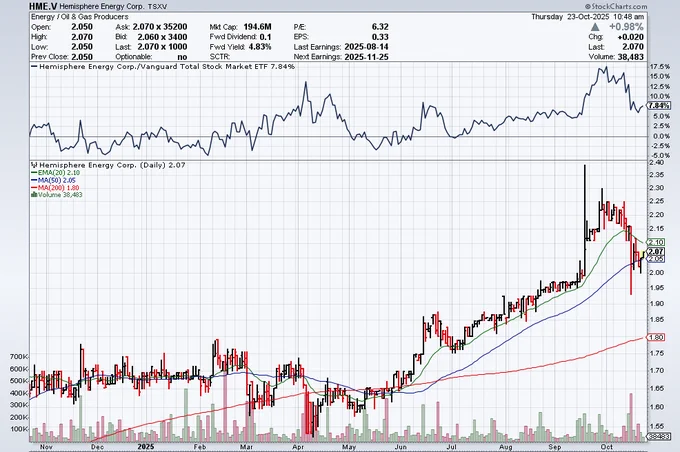
Task: Click the Mar label on time axis
Action: (246, 447)
